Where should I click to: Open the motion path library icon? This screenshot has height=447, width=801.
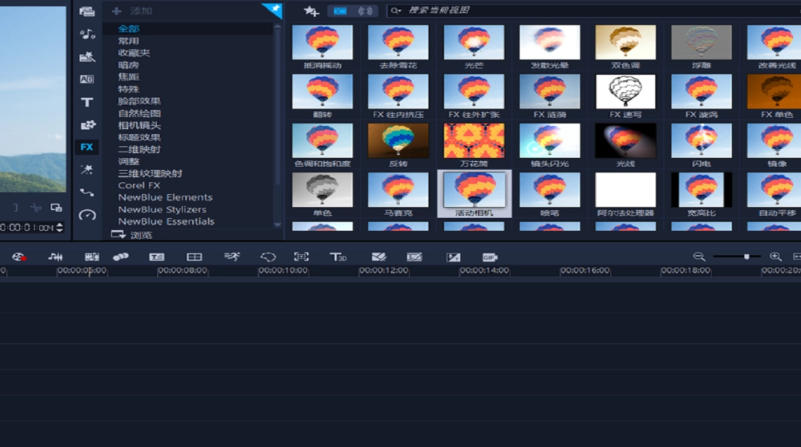click(87, 192)
